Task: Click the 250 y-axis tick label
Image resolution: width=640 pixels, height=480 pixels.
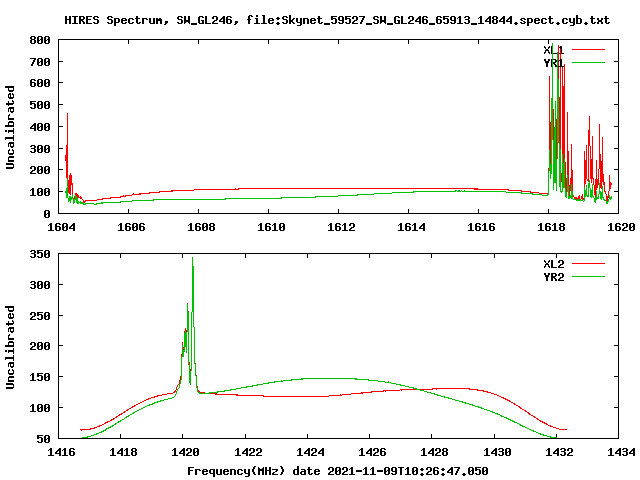Action: 40,316
